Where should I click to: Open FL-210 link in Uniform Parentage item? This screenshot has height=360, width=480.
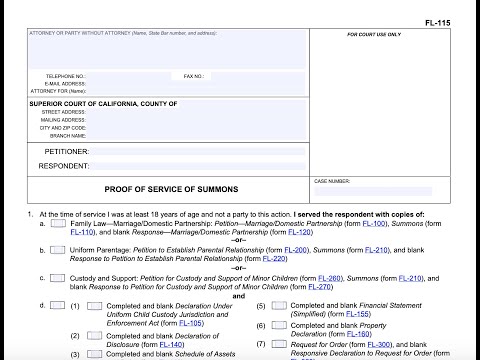point(376,250)
